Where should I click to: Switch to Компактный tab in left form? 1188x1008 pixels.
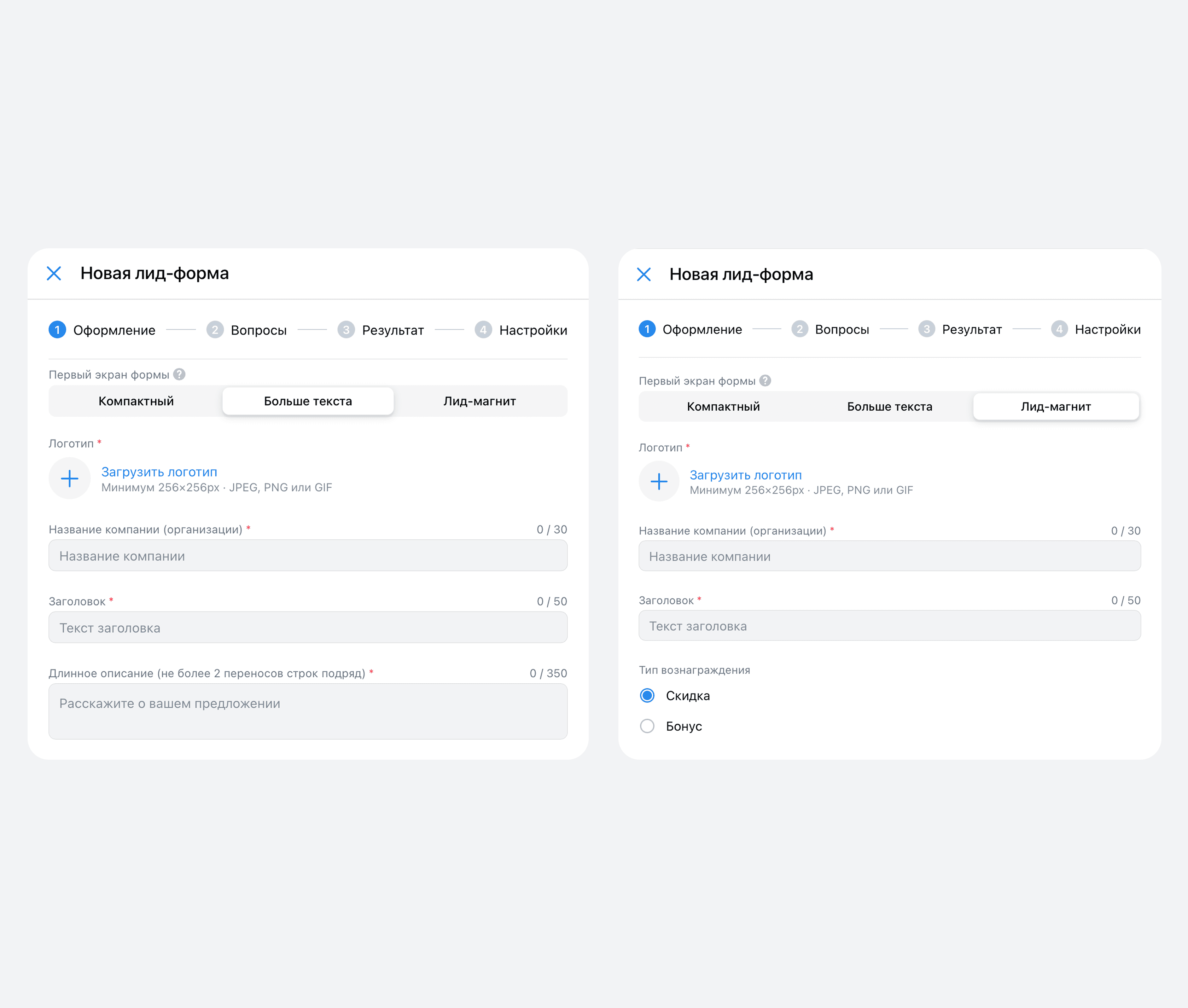click(136, 401)
